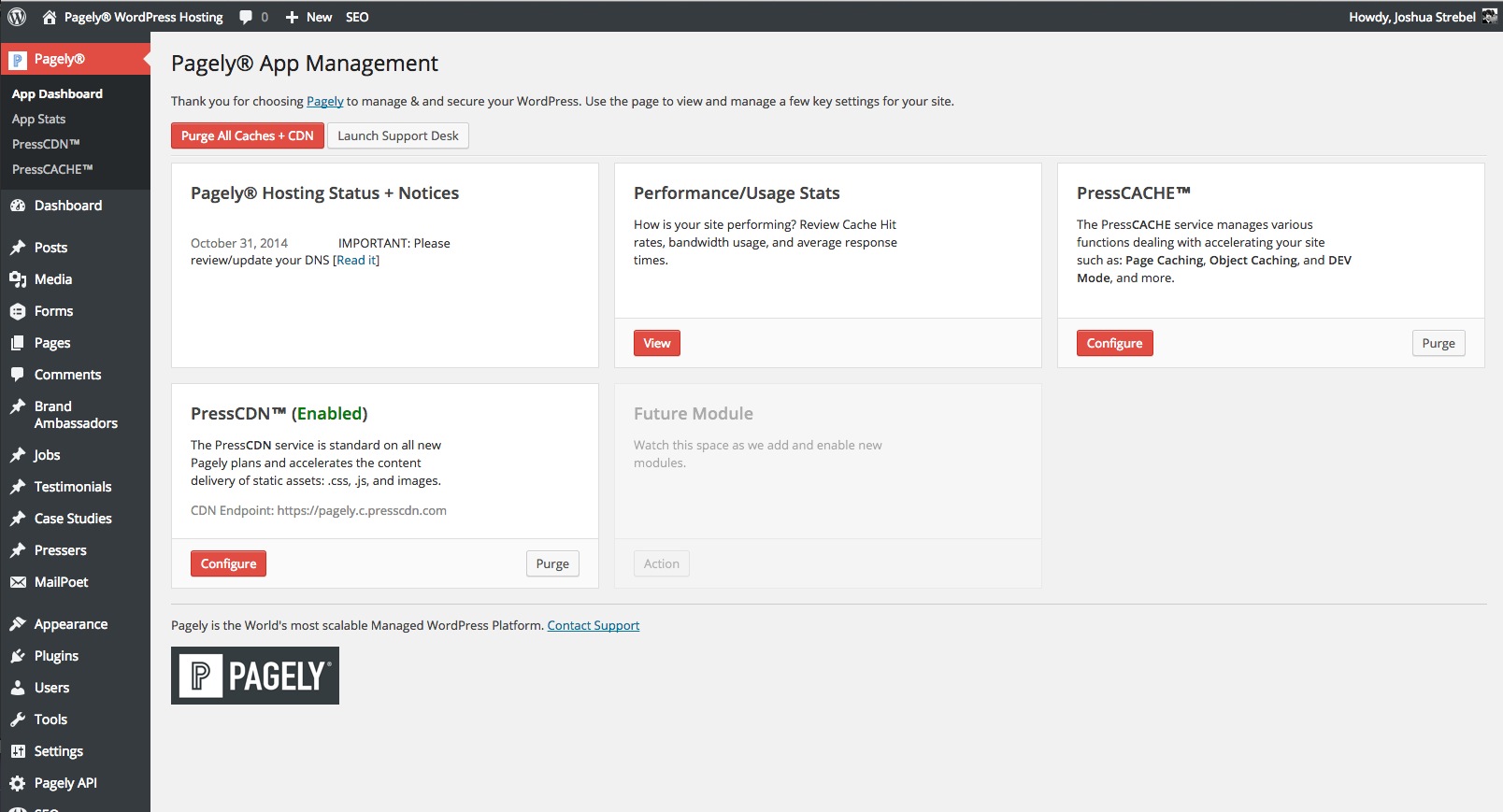Click the Plugins plug icon
Screen dimensions: 1503x812
pos(18,656)
